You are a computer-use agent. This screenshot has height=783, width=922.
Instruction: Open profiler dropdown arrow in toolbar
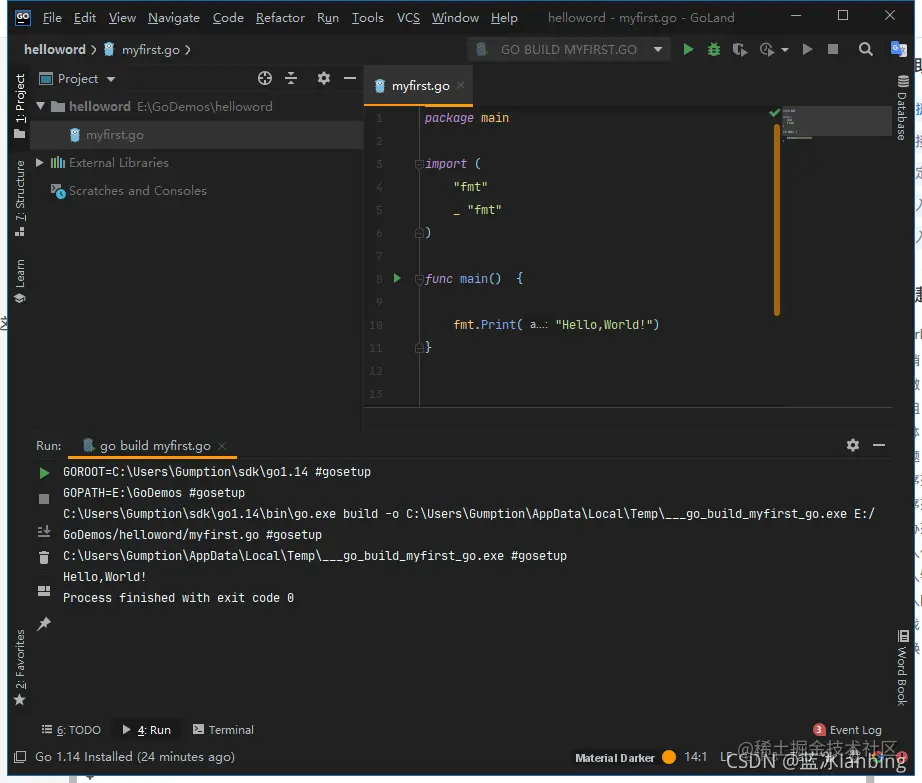pos(784,50)
